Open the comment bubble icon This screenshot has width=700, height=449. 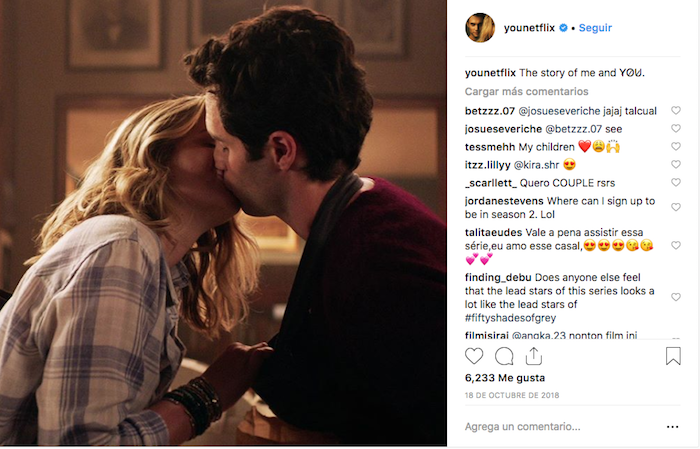pos(504,356)
